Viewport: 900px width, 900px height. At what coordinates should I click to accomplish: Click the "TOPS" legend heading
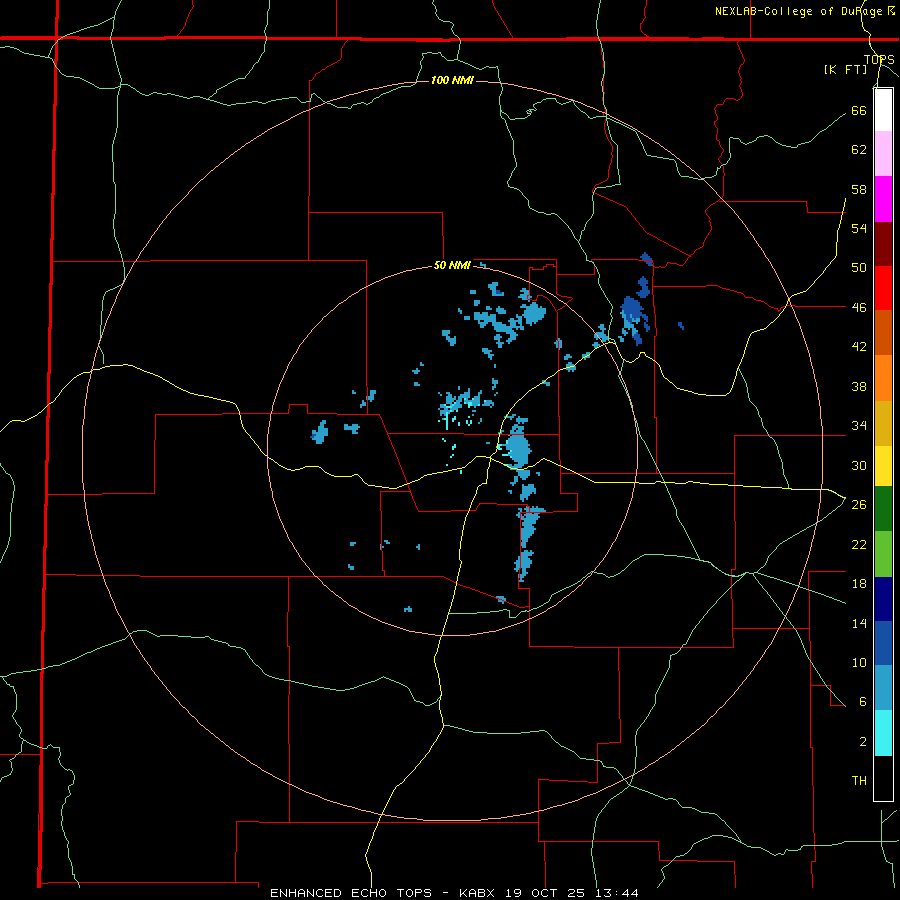coord(879,60)
